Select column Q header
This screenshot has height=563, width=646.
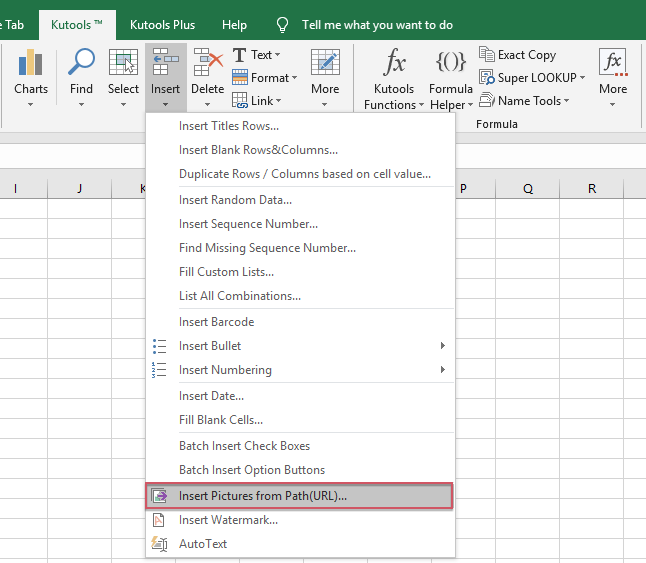click(527, 188)
